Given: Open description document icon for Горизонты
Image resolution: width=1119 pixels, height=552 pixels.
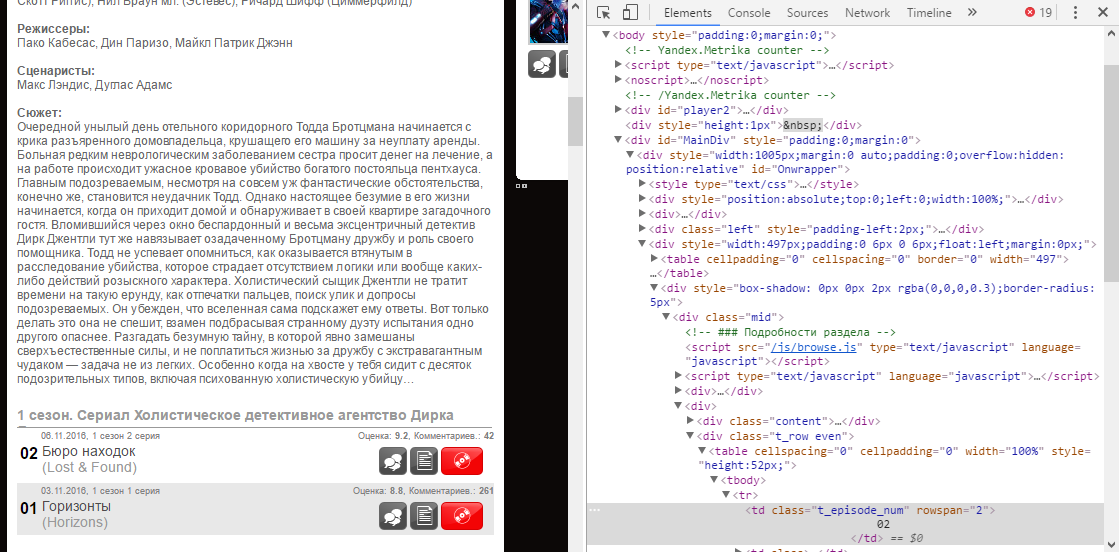Looking at the screenshot, I should (424, 516).
